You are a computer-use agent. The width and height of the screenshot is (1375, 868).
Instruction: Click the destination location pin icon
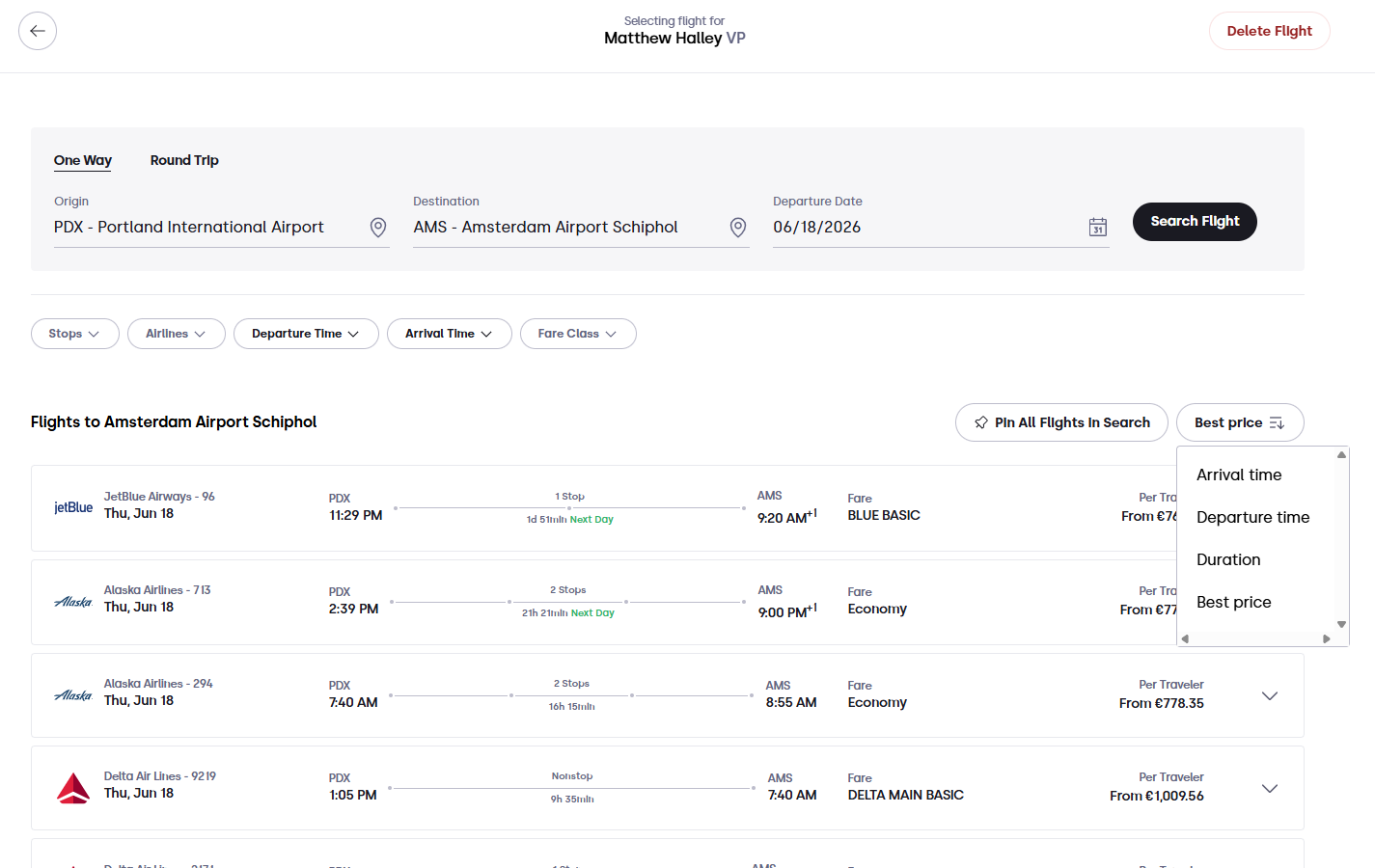click(738, 227)
